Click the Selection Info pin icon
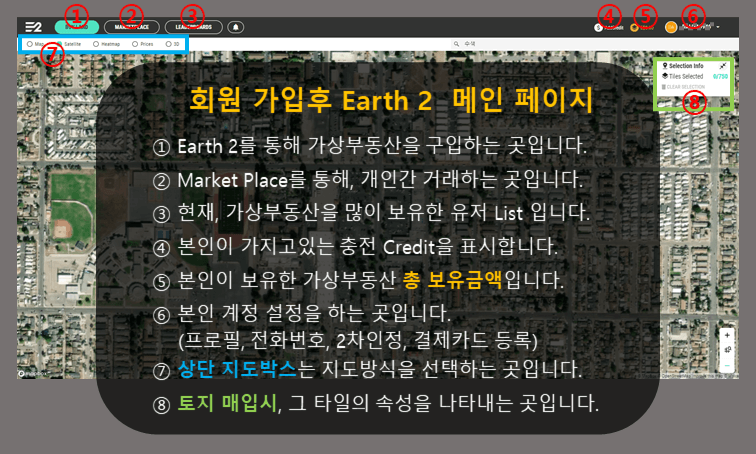Image resolution: width=756 pixels, height=454 pixels. [665, 66]
